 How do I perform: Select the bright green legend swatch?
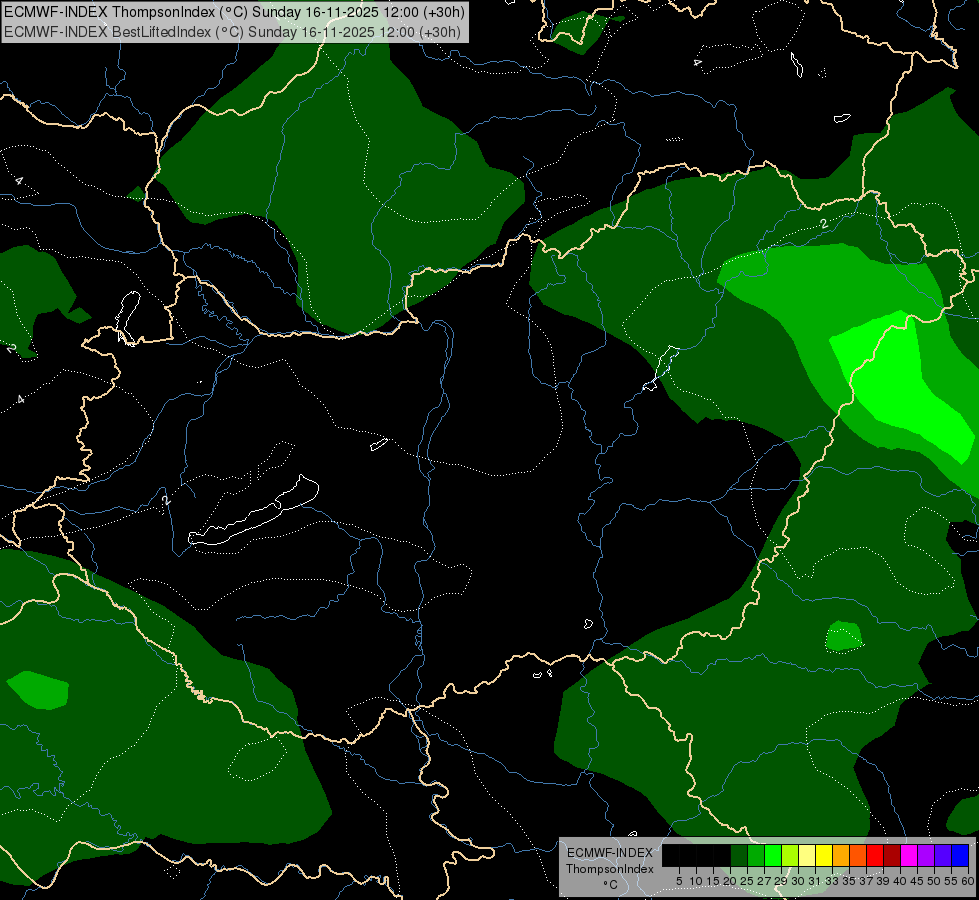[772, 855]
